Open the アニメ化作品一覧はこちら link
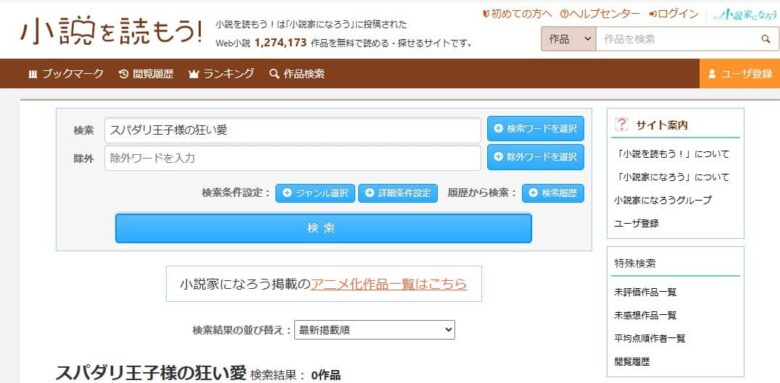This screenshot has width=780, height=383. click(x=389, y=284)
